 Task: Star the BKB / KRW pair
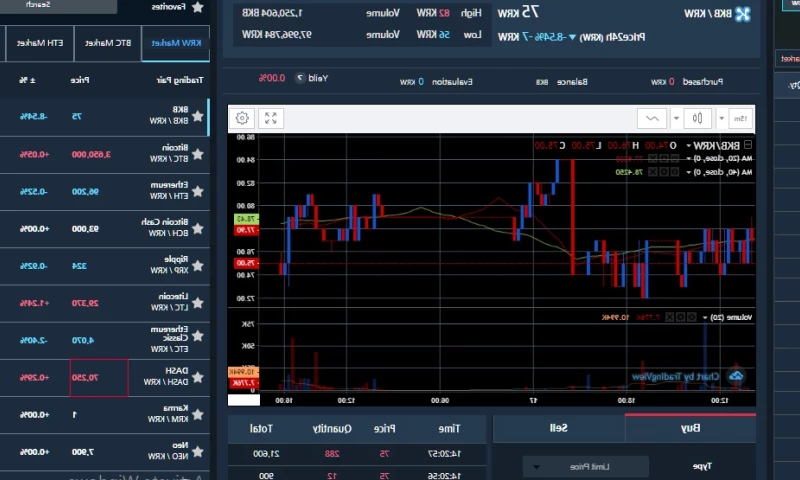[x=198, y=116]
